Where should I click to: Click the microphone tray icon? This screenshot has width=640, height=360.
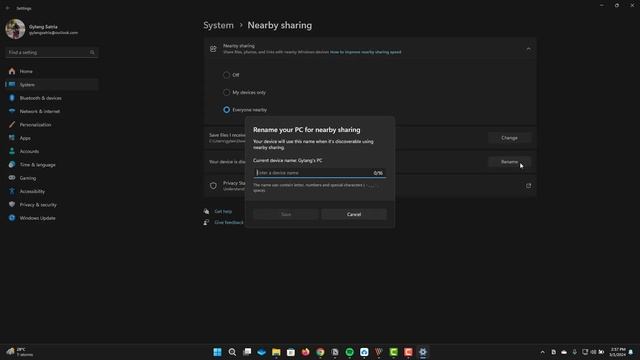click(x=575, y=352)
